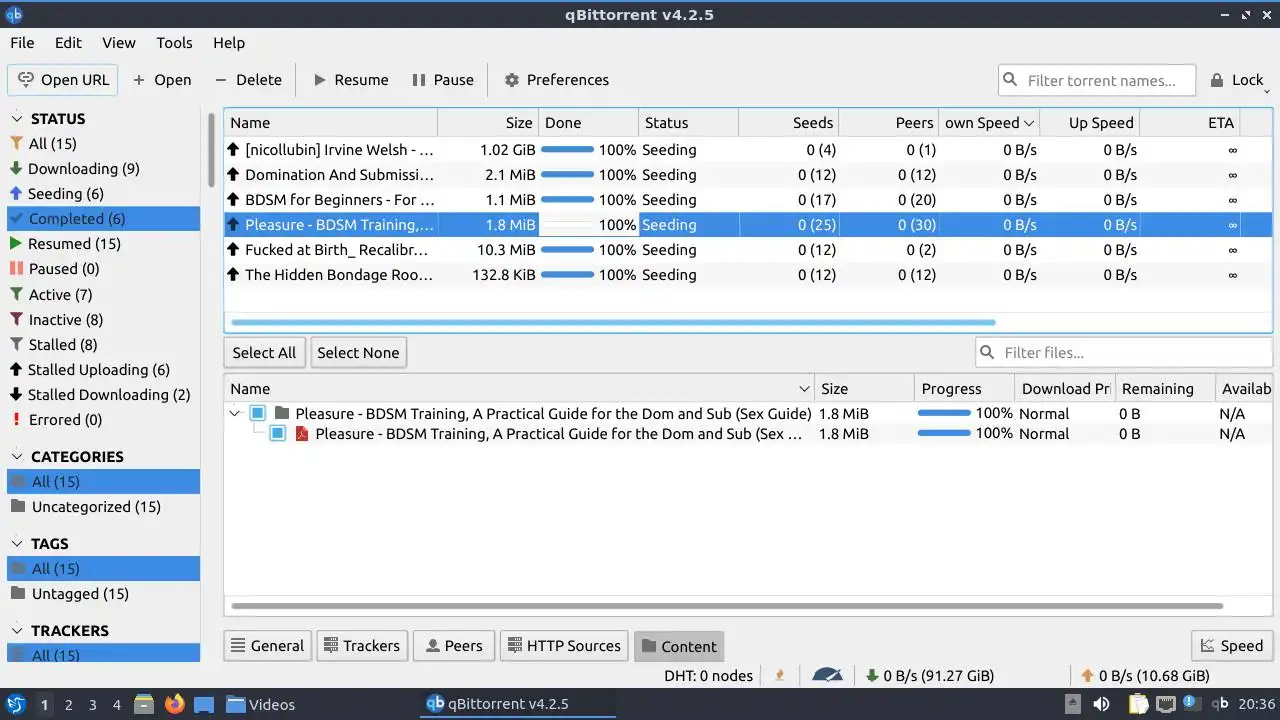Click the qBittorrent tray icon near the clock
Viewport: 1280px width, 720px height.
click(1219, 704)
